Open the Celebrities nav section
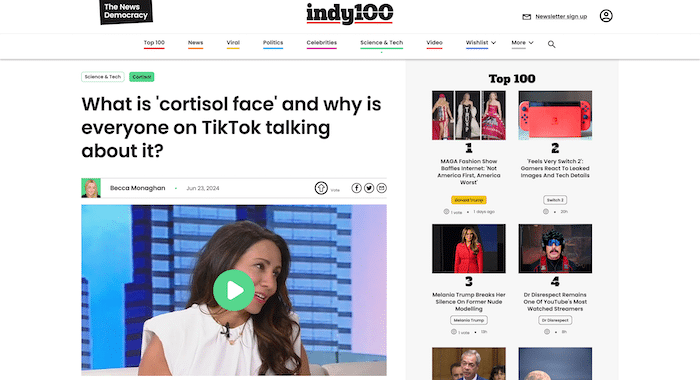This screenshot has height=380, width=700. point(321,43)
